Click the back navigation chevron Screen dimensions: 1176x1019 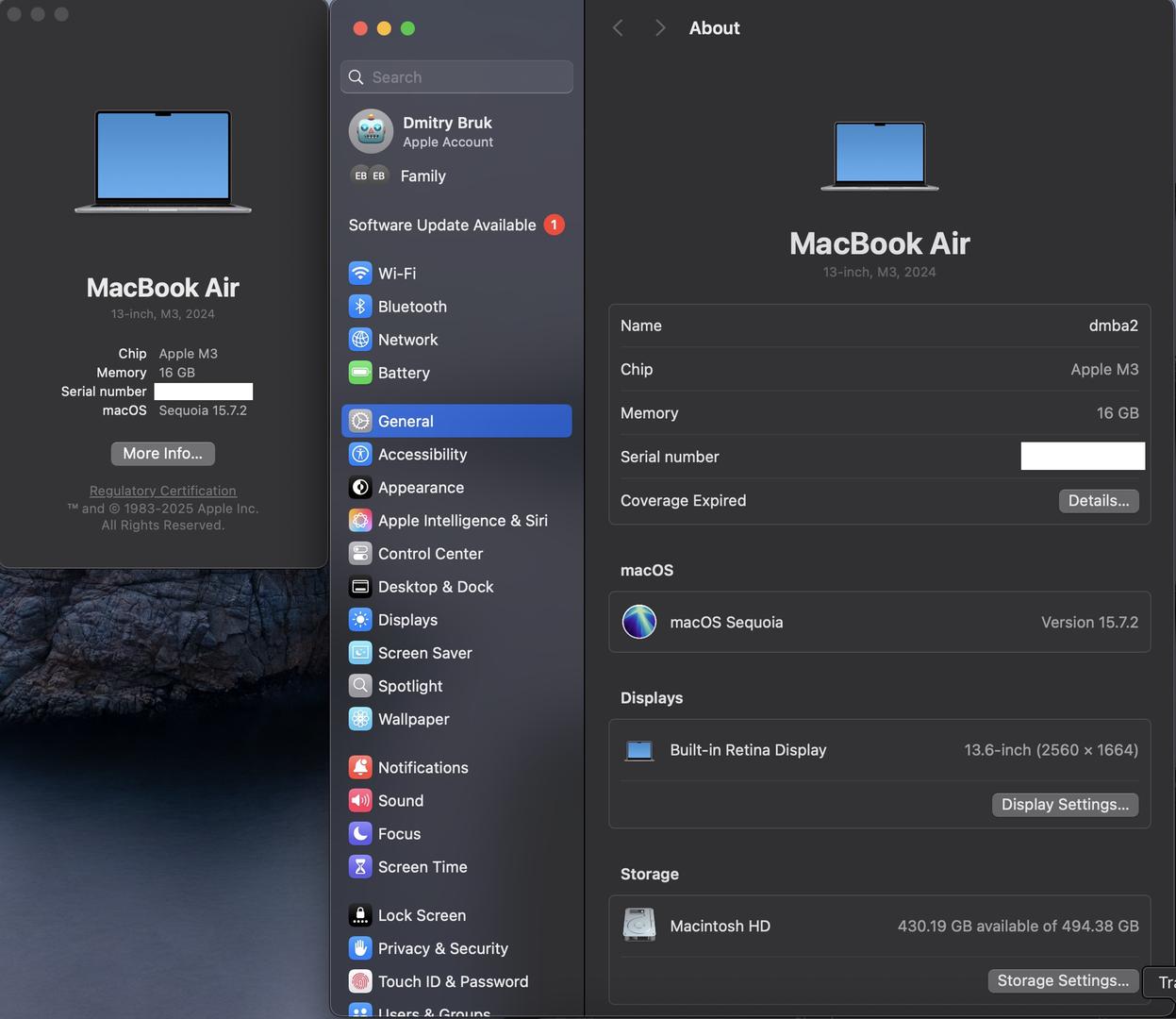[x=618, y=28]
